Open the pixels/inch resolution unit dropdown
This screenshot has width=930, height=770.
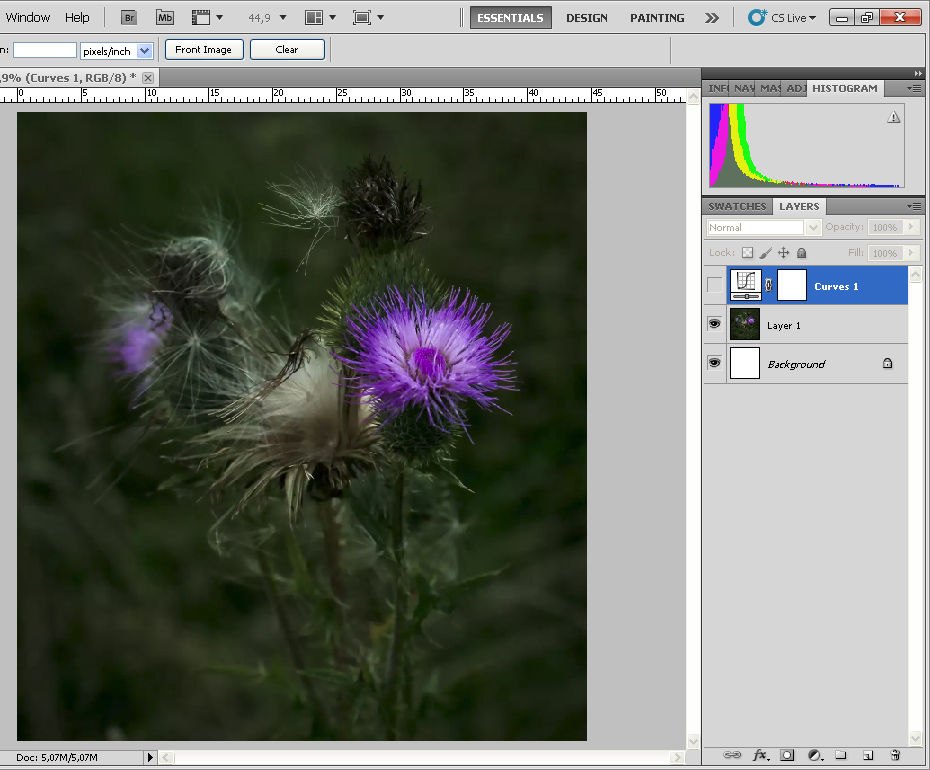144,50
